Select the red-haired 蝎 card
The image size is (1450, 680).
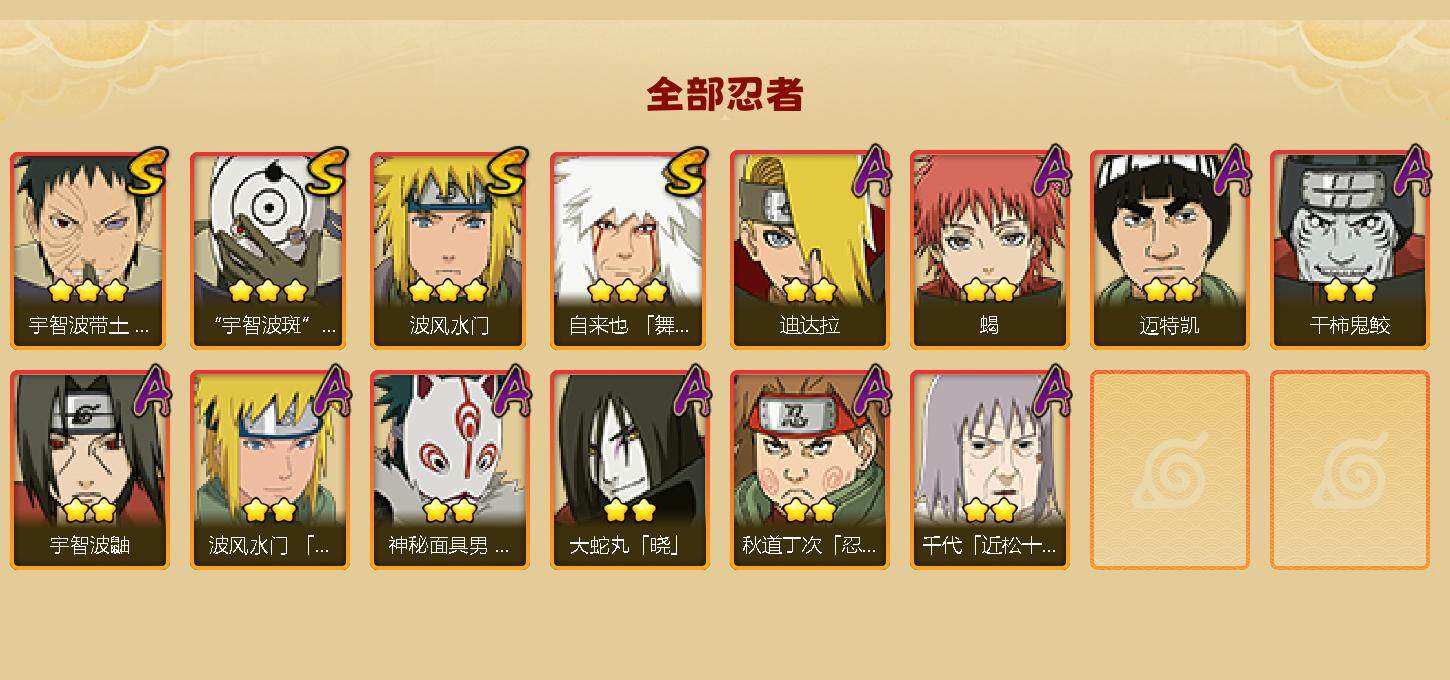pos(990,250)
